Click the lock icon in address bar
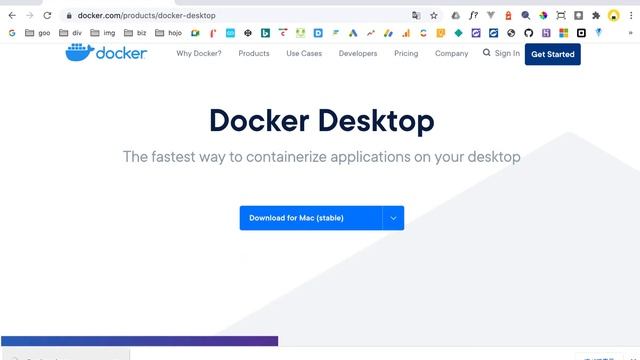The image size is (640, 360). (x=69, y=16)
